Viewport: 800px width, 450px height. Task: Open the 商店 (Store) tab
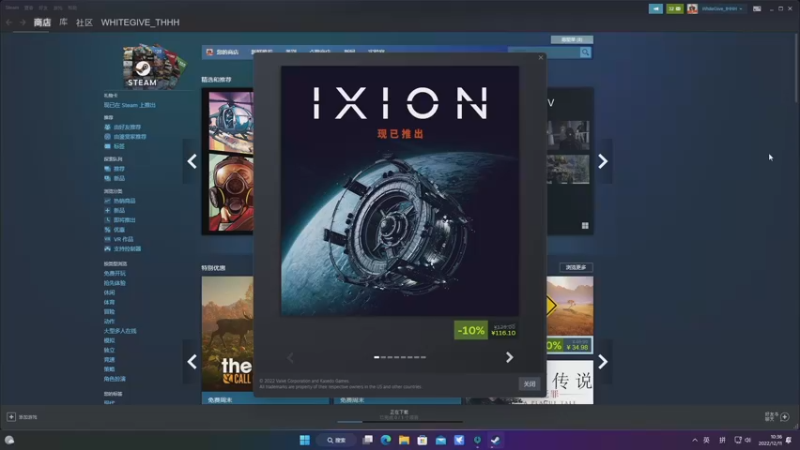click(x=42, y=22)
